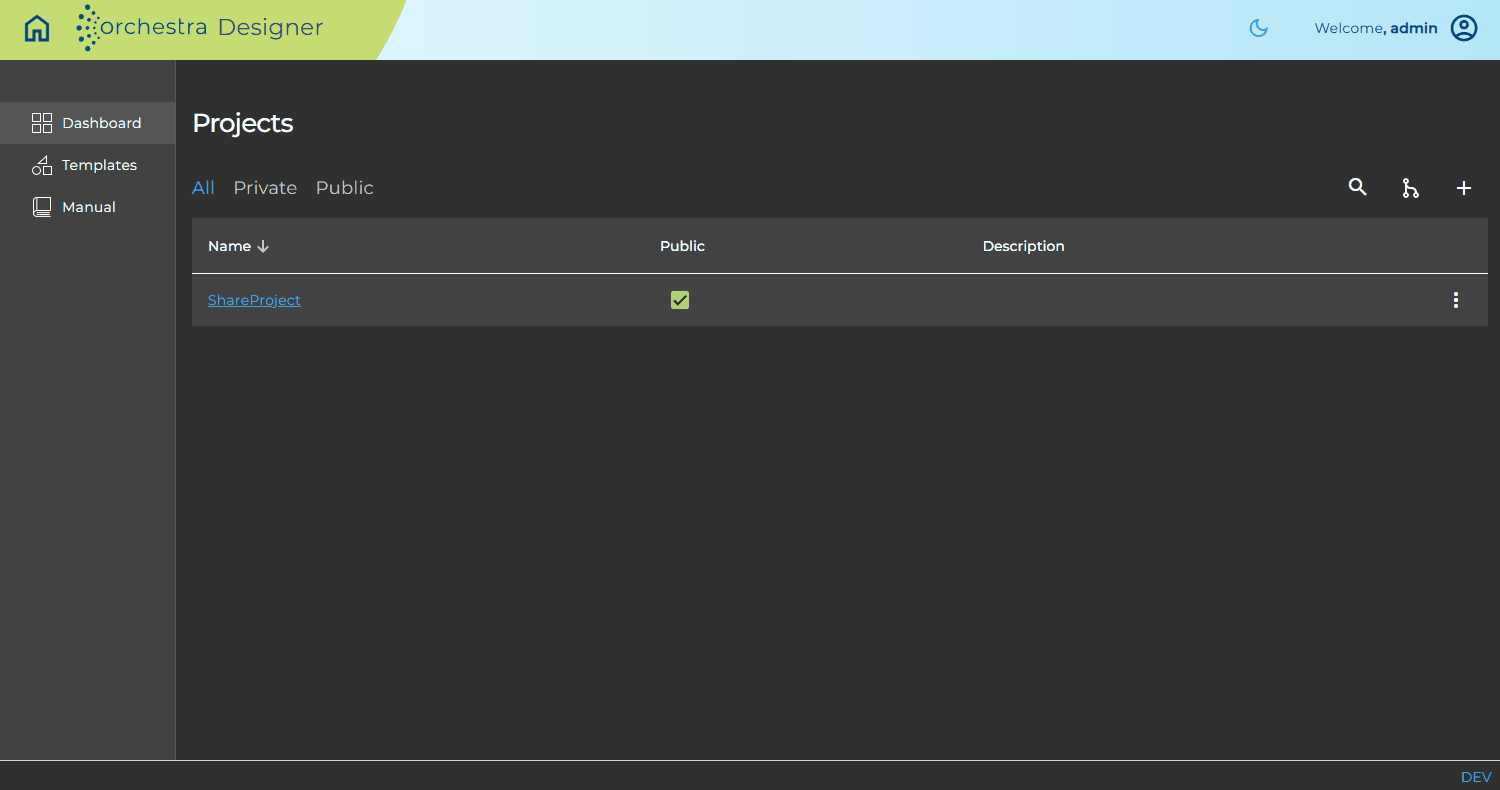Viewport: 1500px width, 790px height.
Task: Click the Orchestra Designer logo
Action: (200, 28)
